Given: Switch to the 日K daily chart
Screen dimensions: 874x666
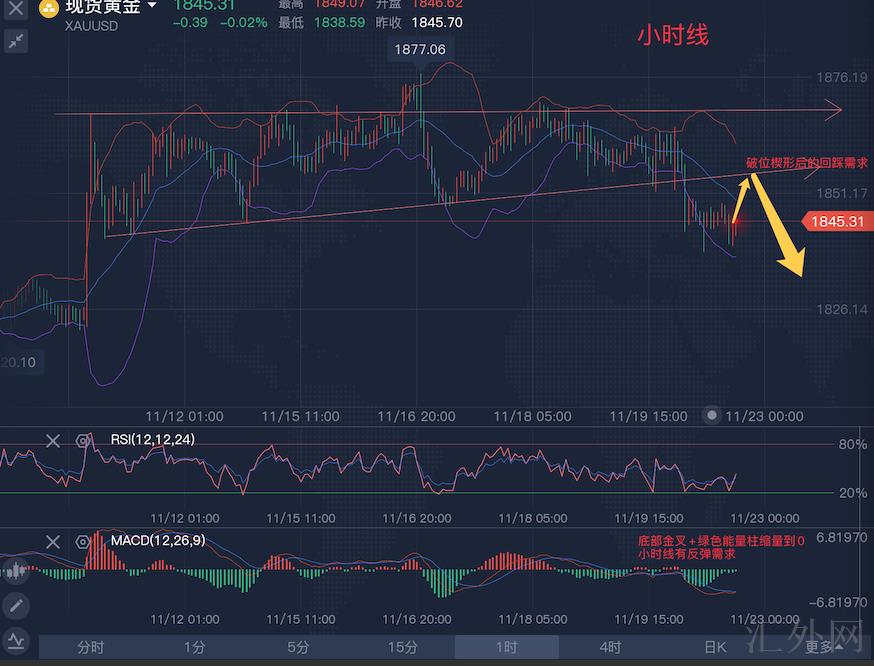Looking at the screenshot, I should tap(714, 647).
